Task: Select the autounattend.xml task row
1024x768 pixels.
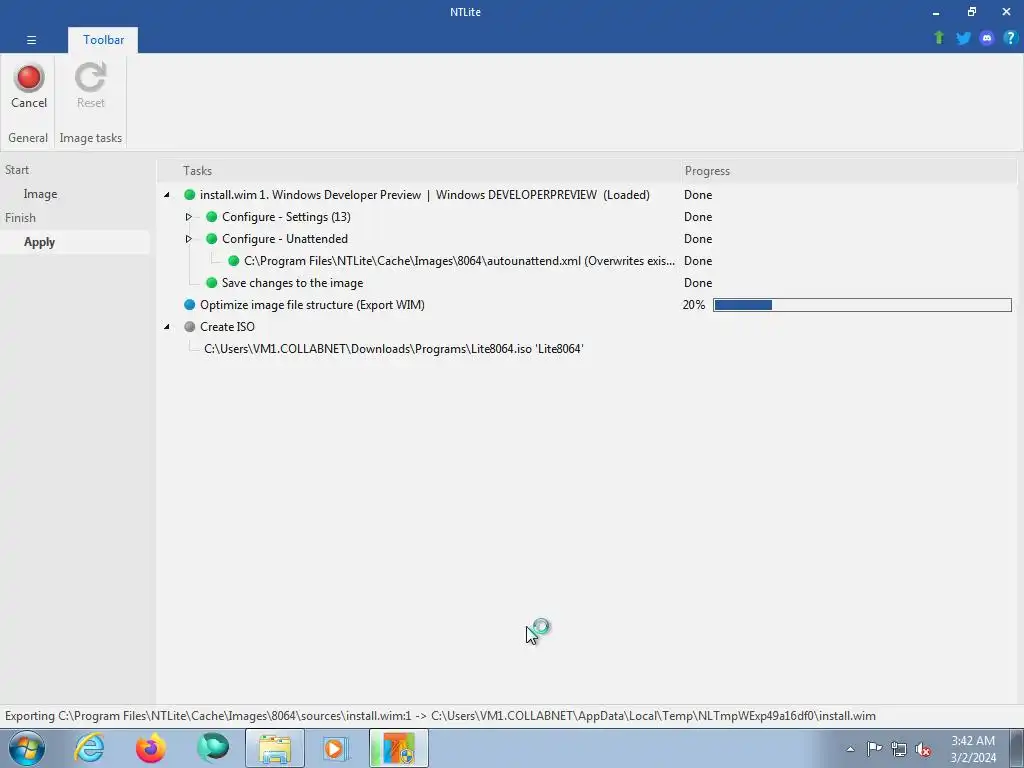Action: point(459,261)
